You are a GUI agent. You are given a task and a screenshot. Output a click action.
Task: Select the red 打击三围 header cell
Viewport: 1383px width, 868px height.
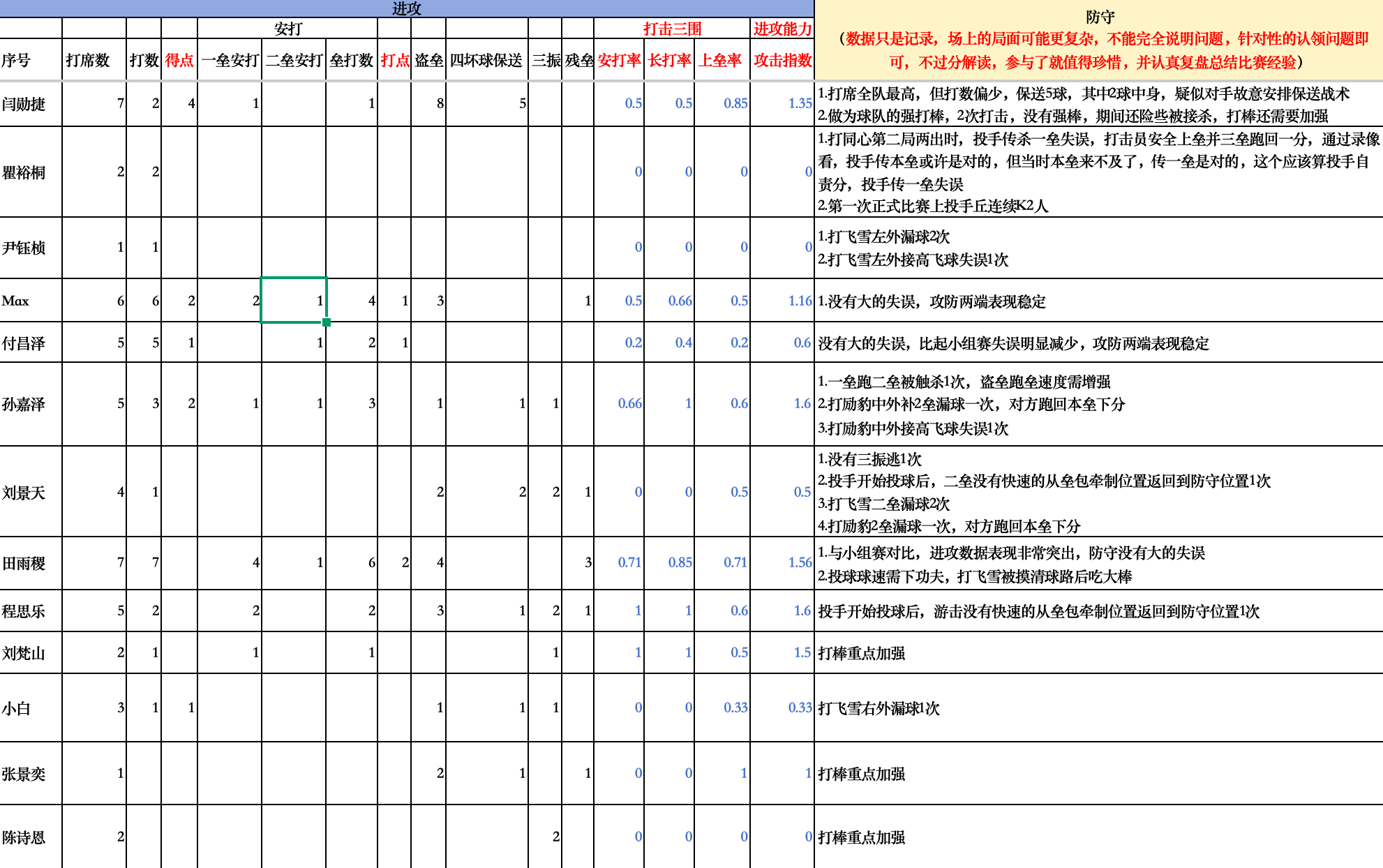(671, 29)
